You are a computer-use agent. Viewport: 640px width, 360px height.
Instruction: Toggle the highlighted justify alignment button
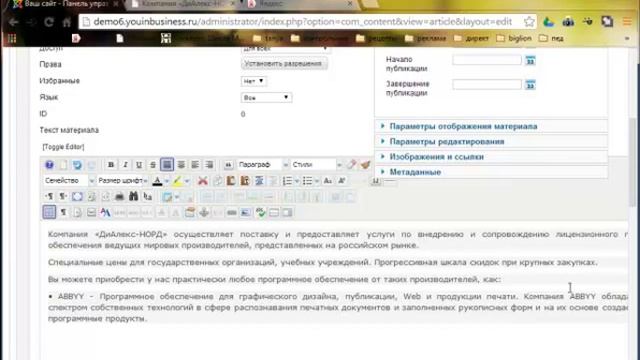point(167,165)
